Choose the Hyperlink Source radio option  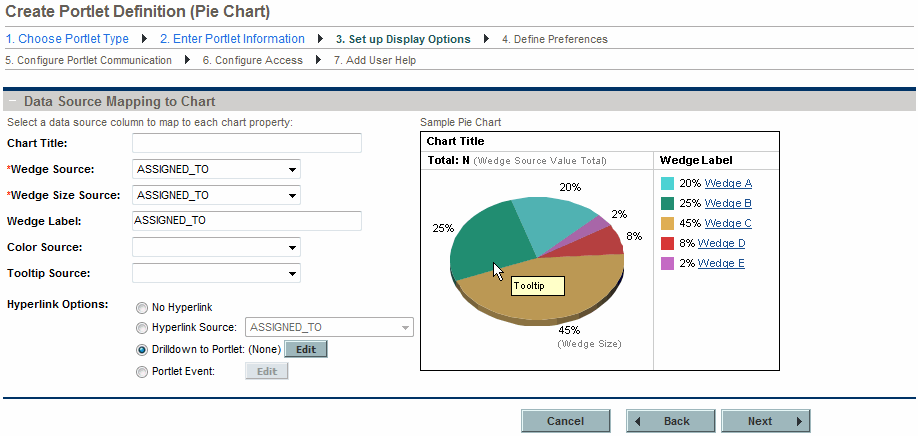[142, 328]
